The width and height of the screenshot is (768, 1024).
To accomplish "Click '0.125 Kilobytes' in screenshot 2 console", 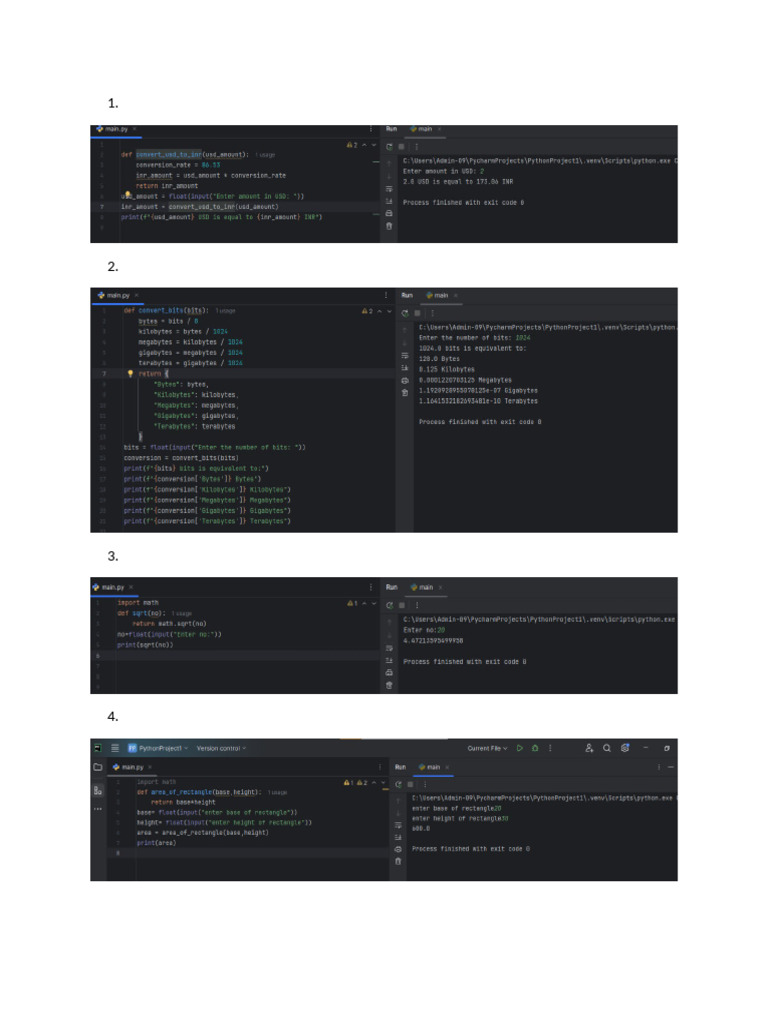I will [x=447, y=370].
